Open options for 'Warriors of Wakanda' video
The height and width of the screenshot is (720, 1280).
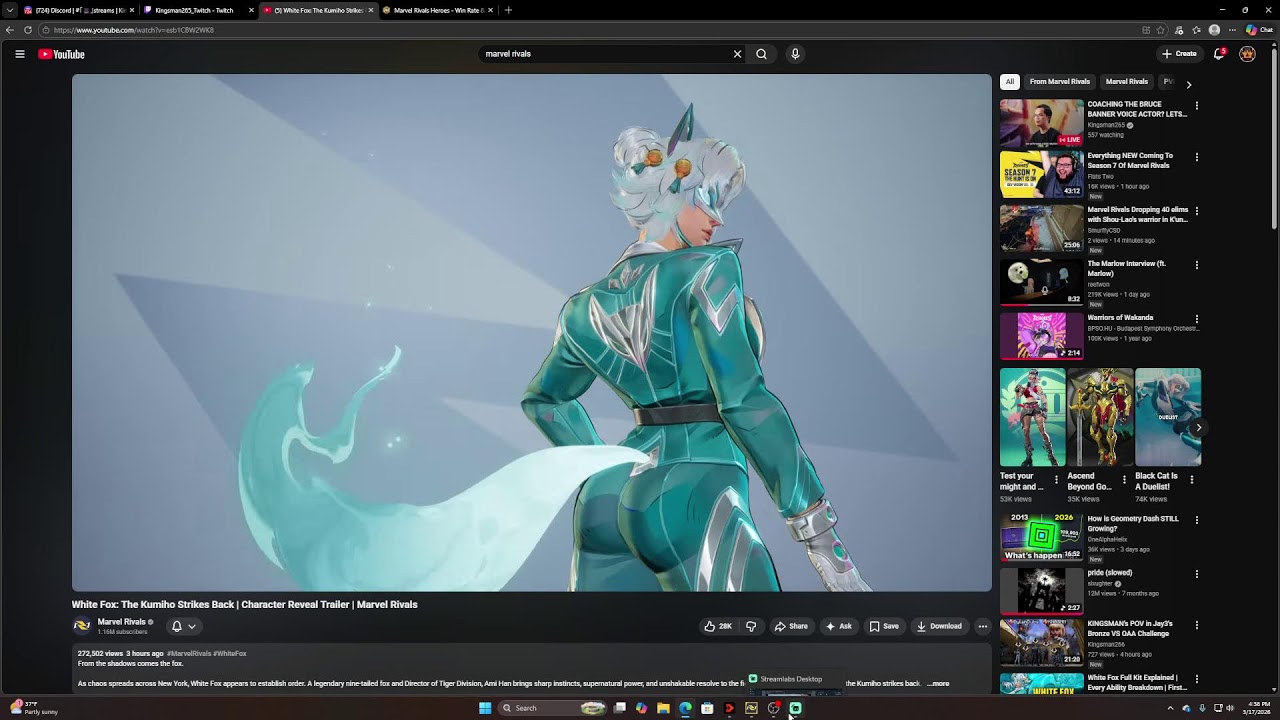coord(1197,319)
